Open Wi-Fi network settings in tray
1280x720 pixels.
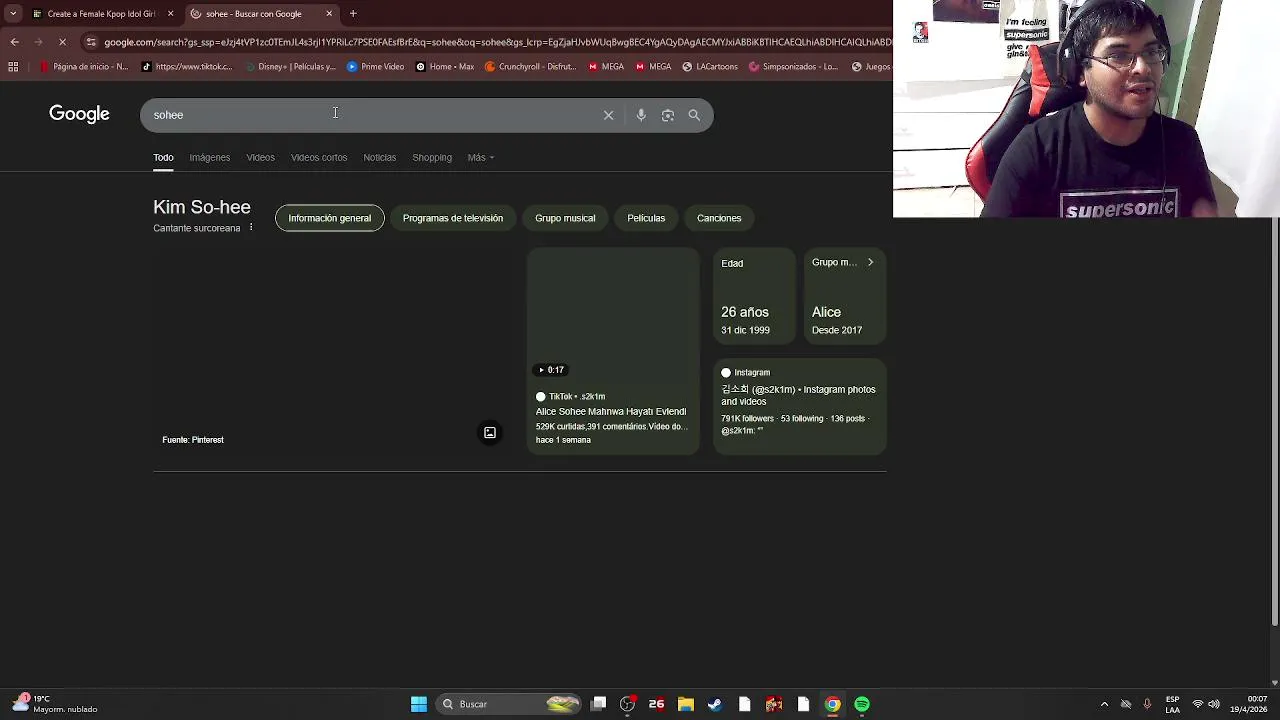click(x=1197, y=704)
